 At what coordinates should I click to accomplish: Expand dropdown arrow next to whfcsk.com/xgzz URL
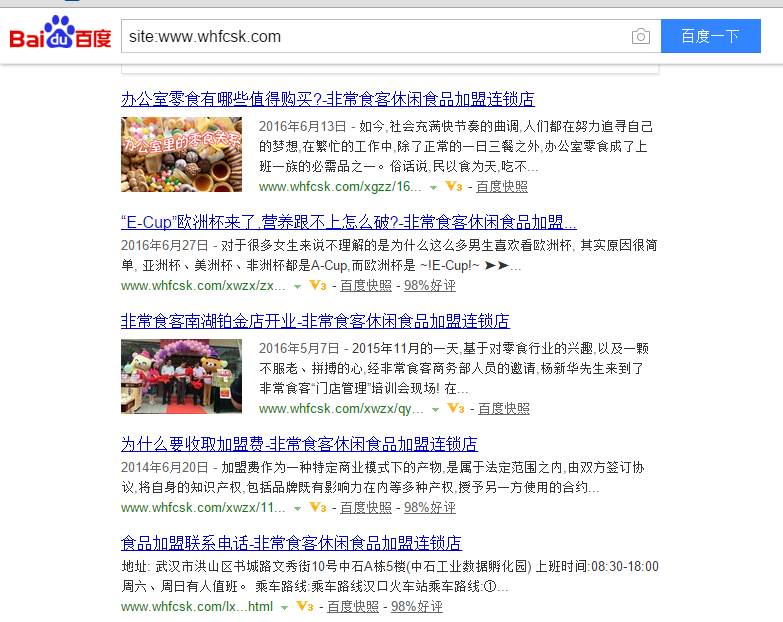click(433, 188)
